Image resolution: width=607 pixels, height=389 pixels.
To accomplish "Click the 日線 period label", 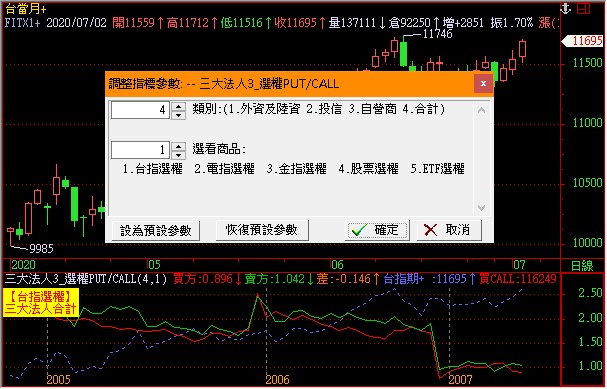I will [x=582, y=266].
